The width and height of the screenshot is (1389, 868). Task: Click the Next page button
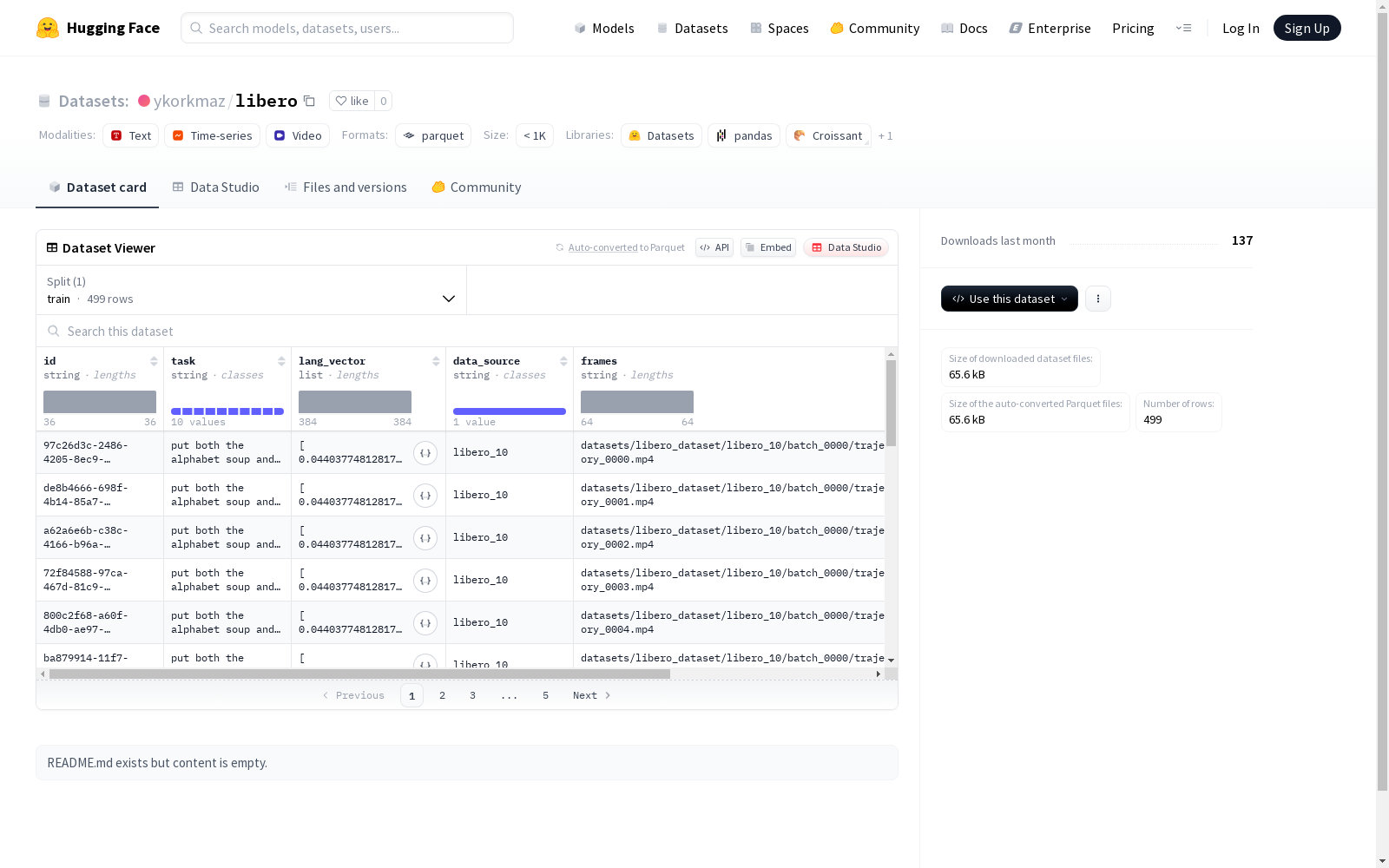click(x=592, y=695)
